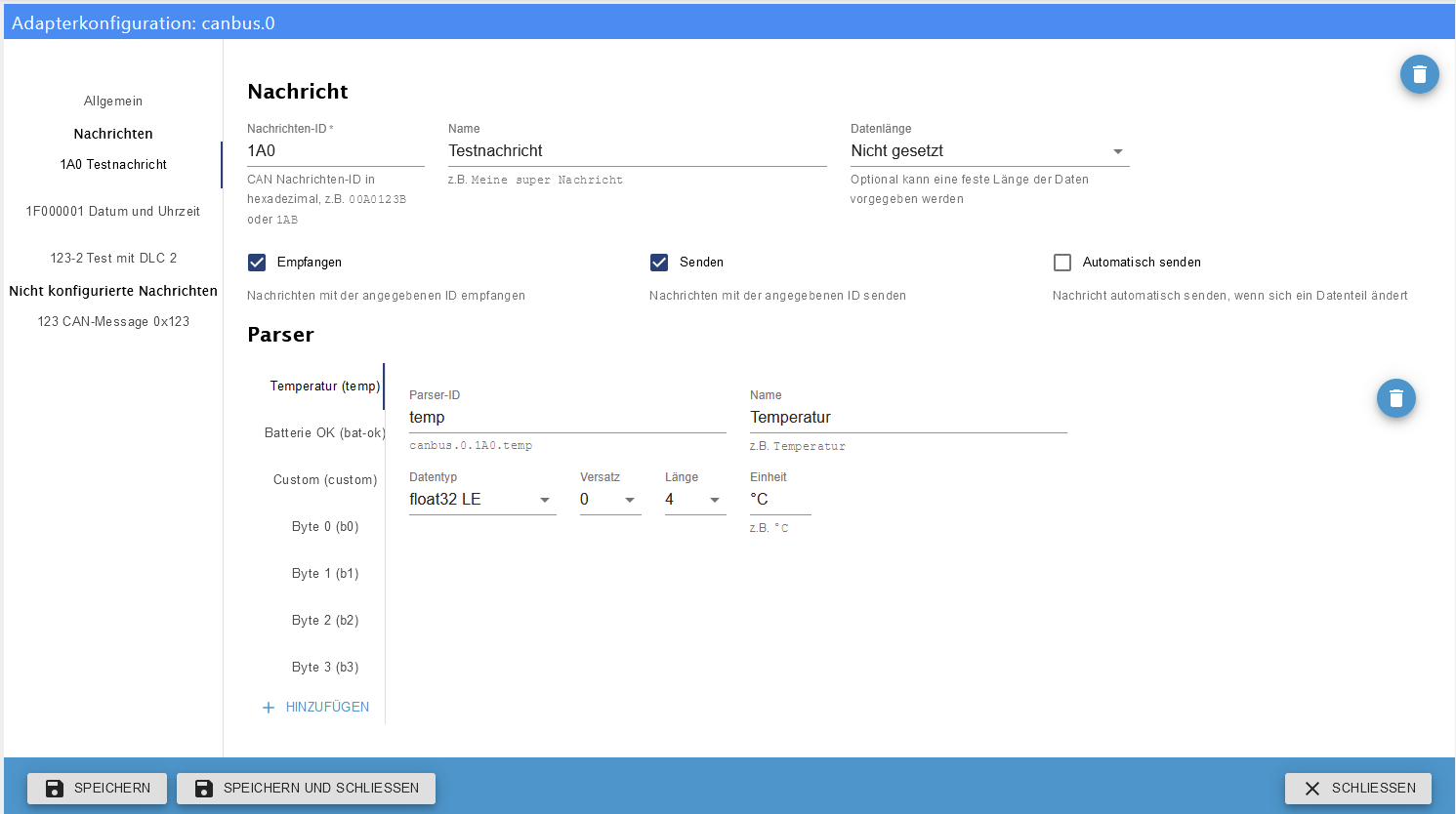
Task: Click the Einheit field °C
Action: (x=780, y=500)
